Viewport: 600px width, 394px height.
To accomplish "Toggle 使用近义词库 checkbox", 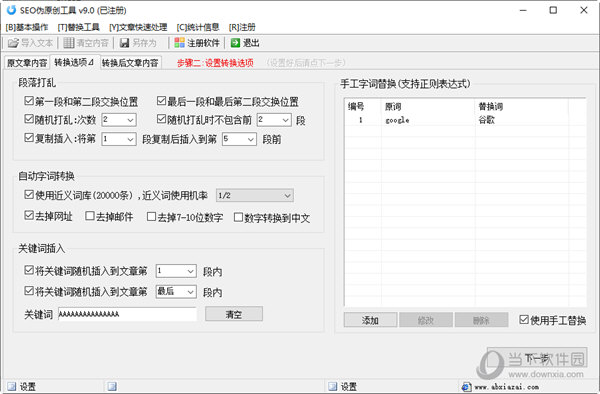I will click(29, 194).
